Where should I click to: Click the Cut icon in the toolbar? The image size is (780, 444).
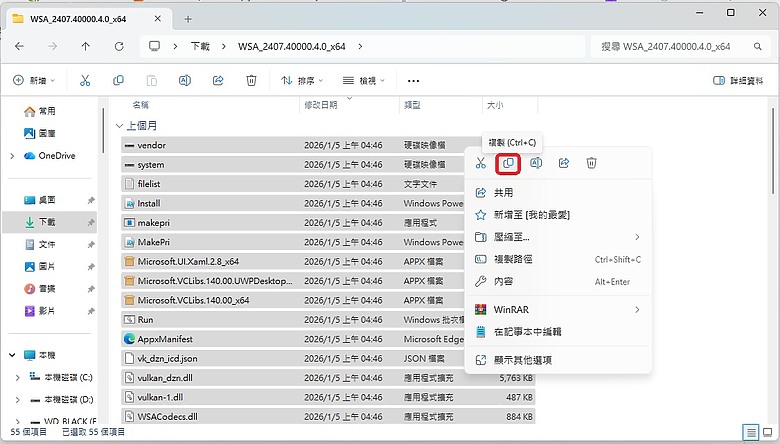85,81
